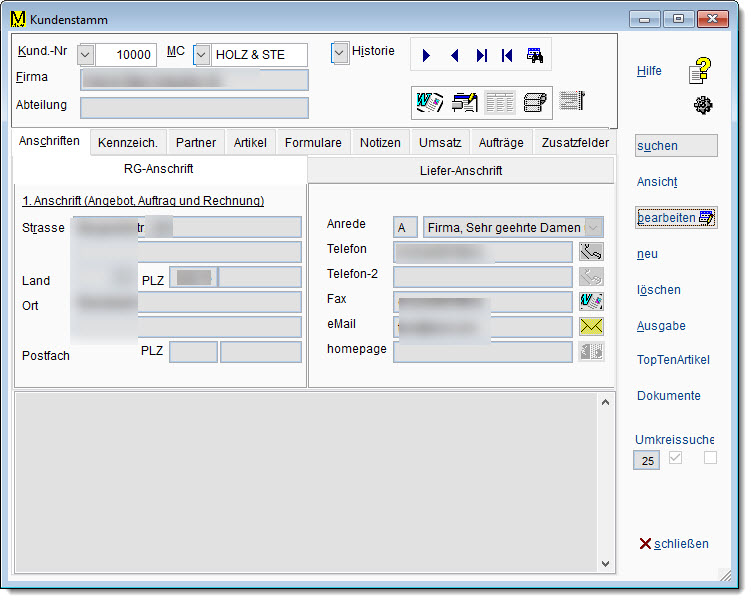The image size is (751, 601).
Task: Toggle the empty checkbox under Umkreissuche
Action: click(x=710, y=459)
